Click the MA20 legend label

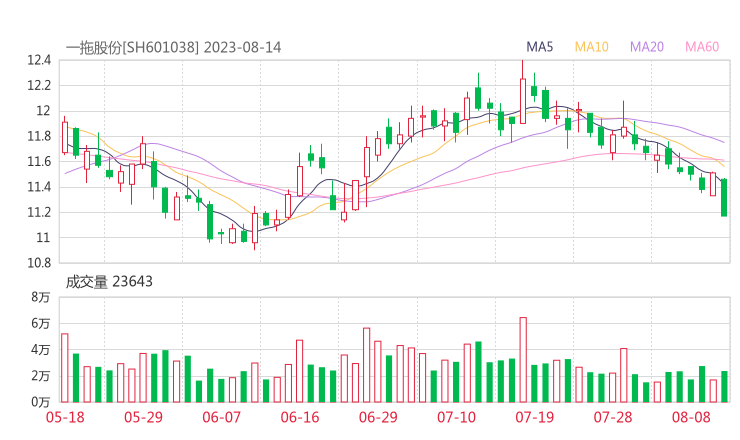tap(647, 47)
